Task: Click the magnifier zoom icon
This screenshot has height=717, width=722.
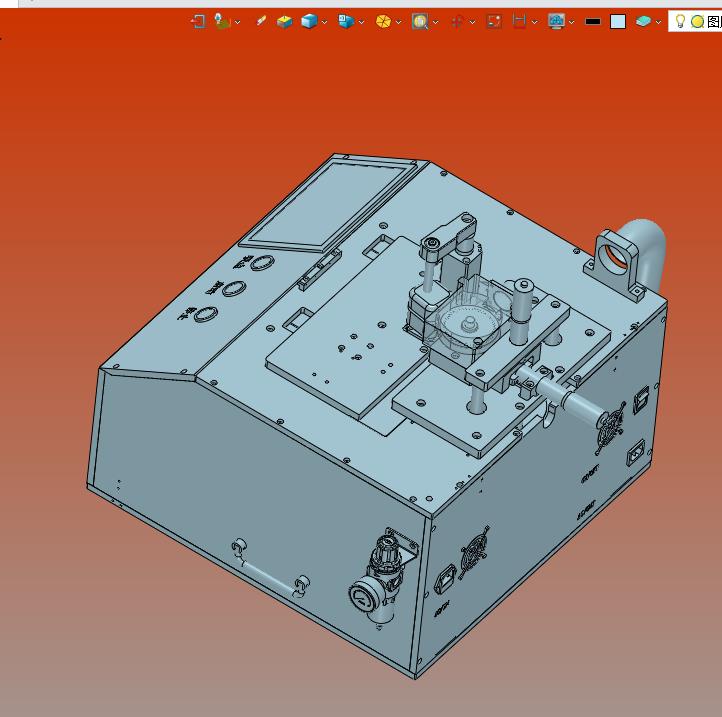Action: pos(420,21)
